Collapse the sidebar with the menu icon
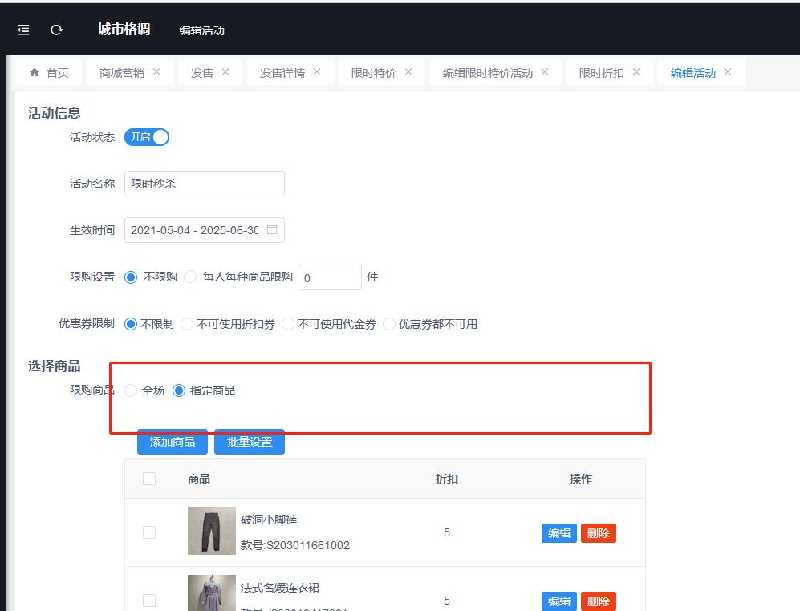The height and width of the screenshot is (611, 800). tap(23, 30)
